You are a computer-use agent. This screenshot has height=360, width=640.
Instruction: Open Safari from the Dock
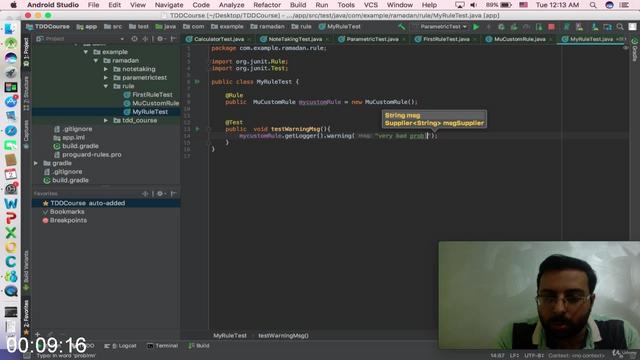point(11,131)
